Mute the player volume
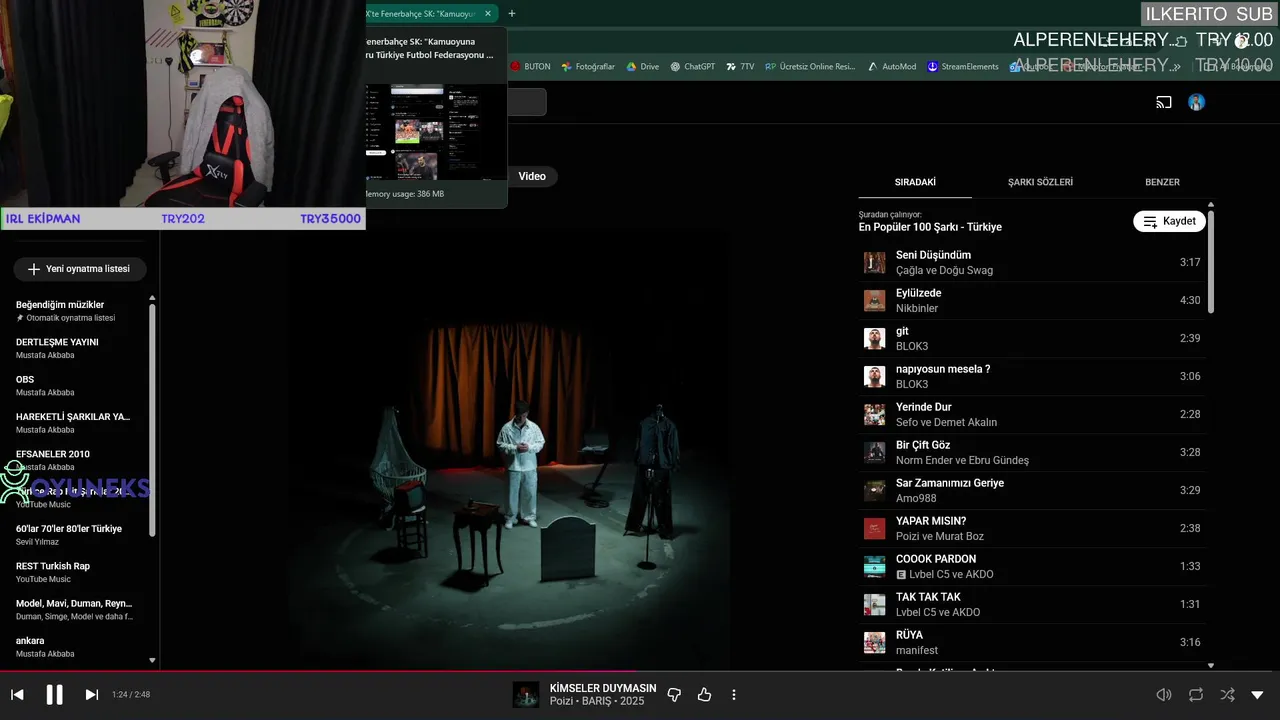Image resolution: width=1280 pixels, height=720 pixels. point(1164,694)
